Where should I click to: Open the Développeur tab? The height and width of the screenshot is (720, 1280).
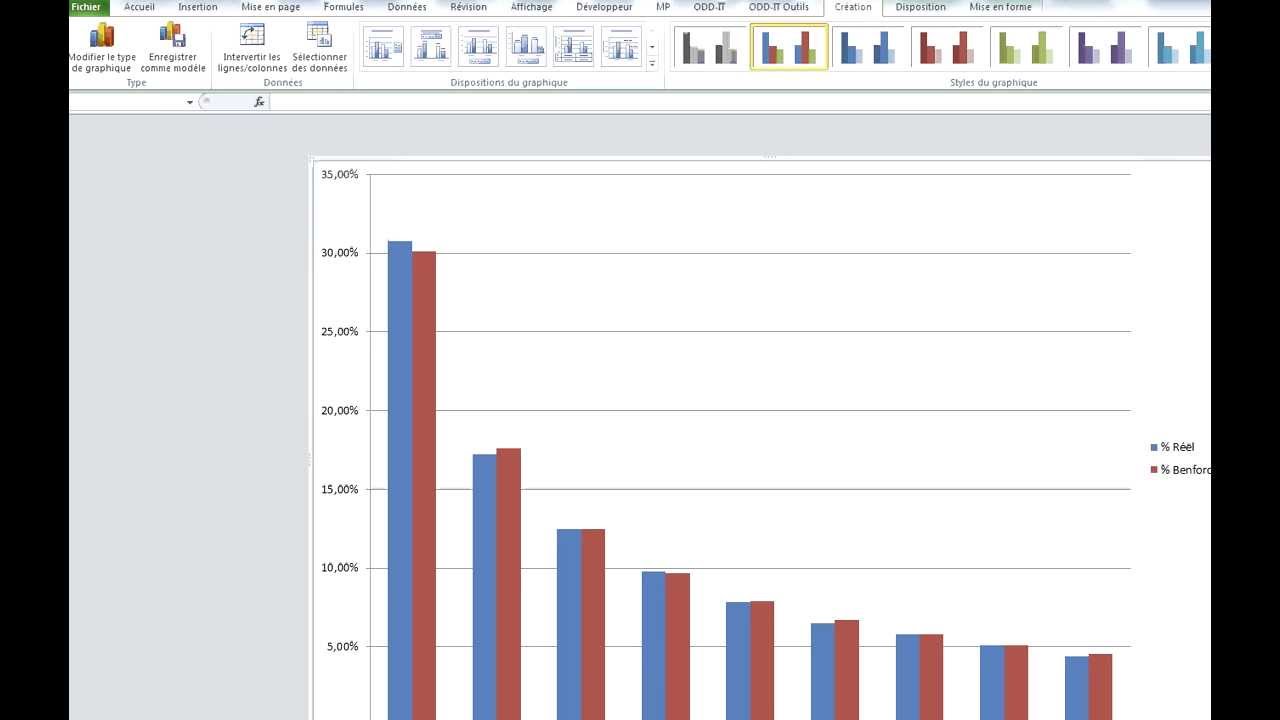tap(604, 7)
